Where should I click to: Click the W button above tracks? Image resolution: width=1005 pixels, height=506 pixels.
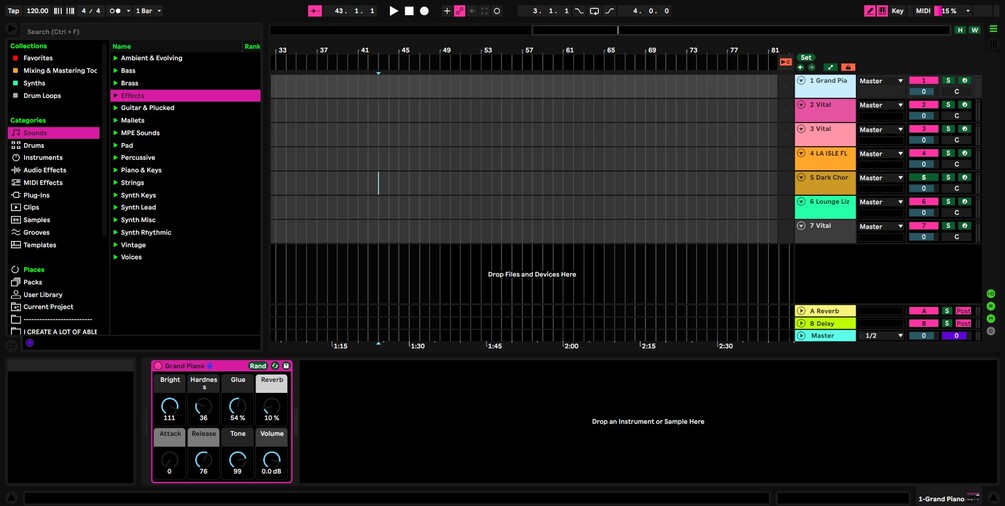pyautogui.click(x=974, y=30)
